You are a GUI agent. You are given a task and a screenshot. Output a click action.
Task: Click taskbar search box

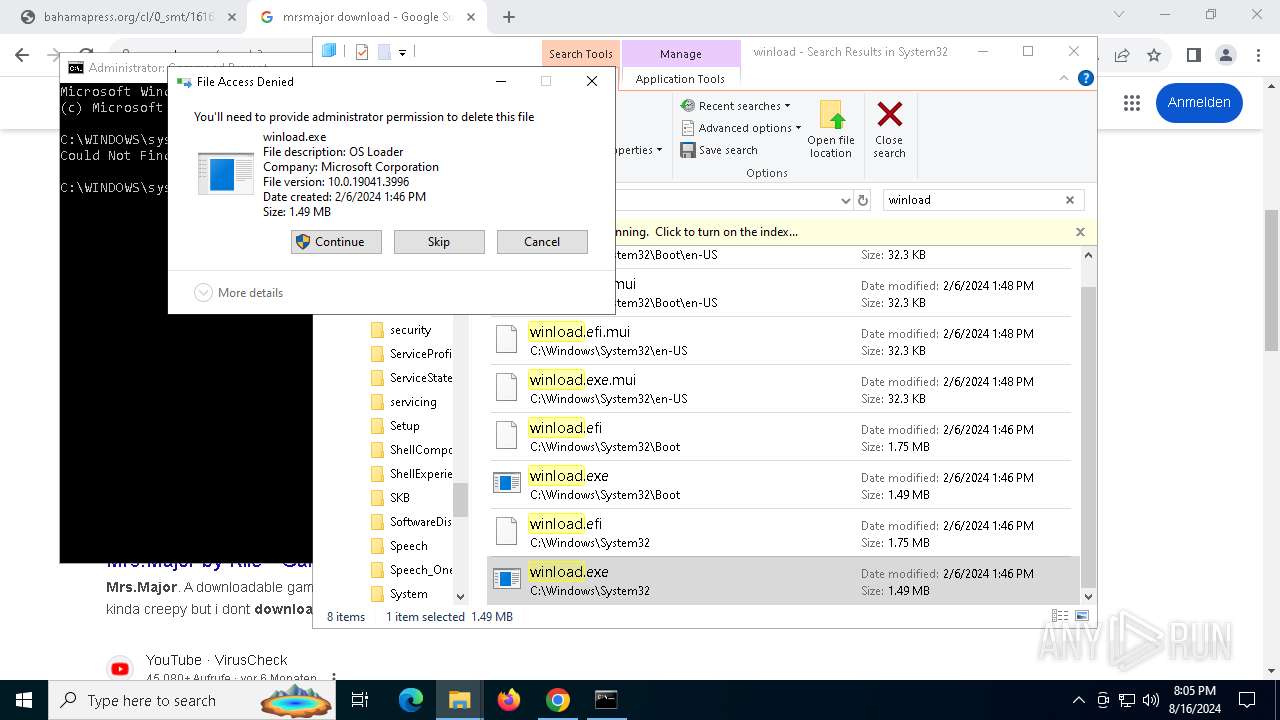pos(192,700)
